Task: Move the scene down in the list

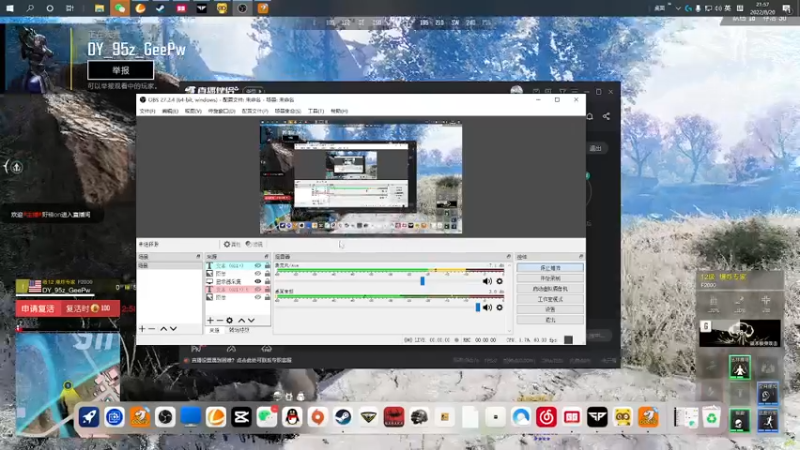Action: point(173,329)
